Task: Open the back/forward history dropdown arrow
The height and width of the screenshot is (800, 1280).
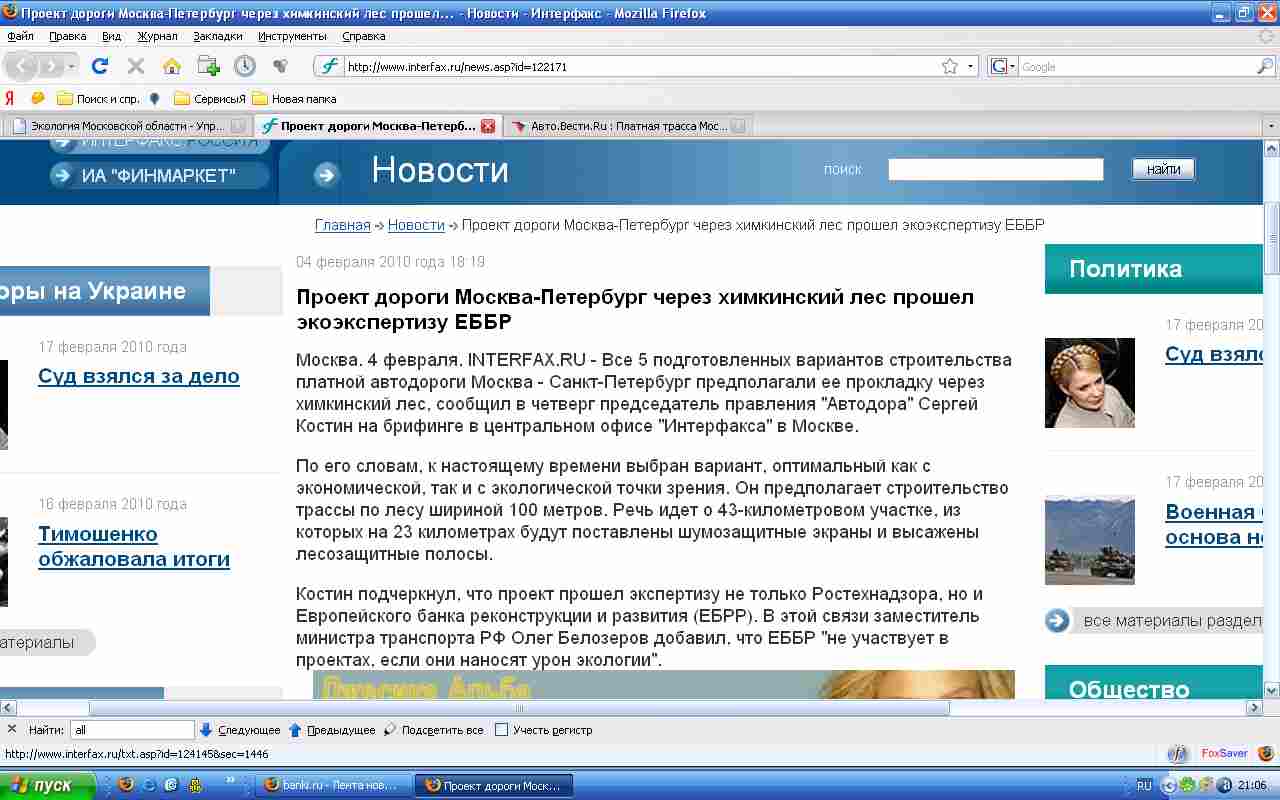Action: 71,67
